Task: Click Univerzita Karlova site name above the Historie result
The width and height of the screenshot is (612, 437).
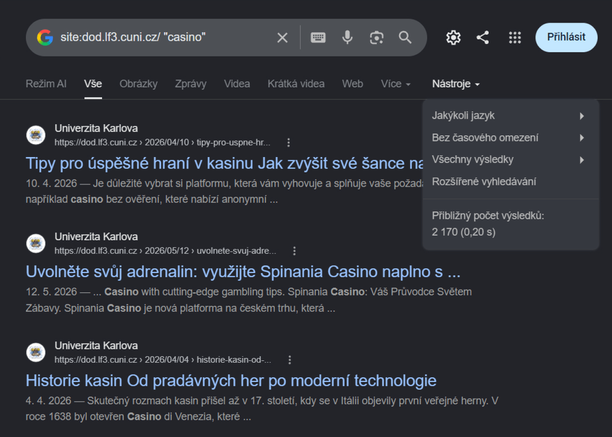Action: [x=96, y=346]
